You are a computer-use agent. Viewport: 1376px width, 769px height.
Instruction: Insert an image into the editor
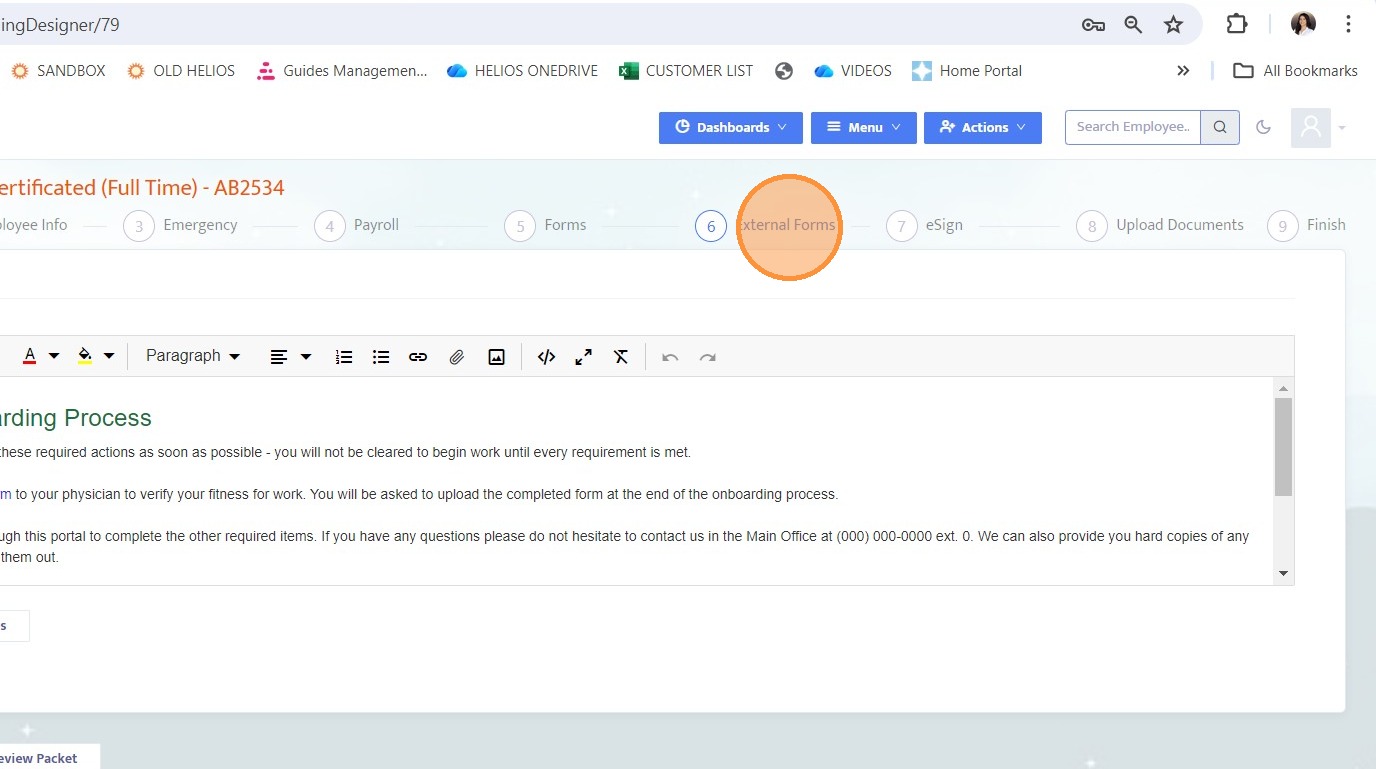point(496,357)
